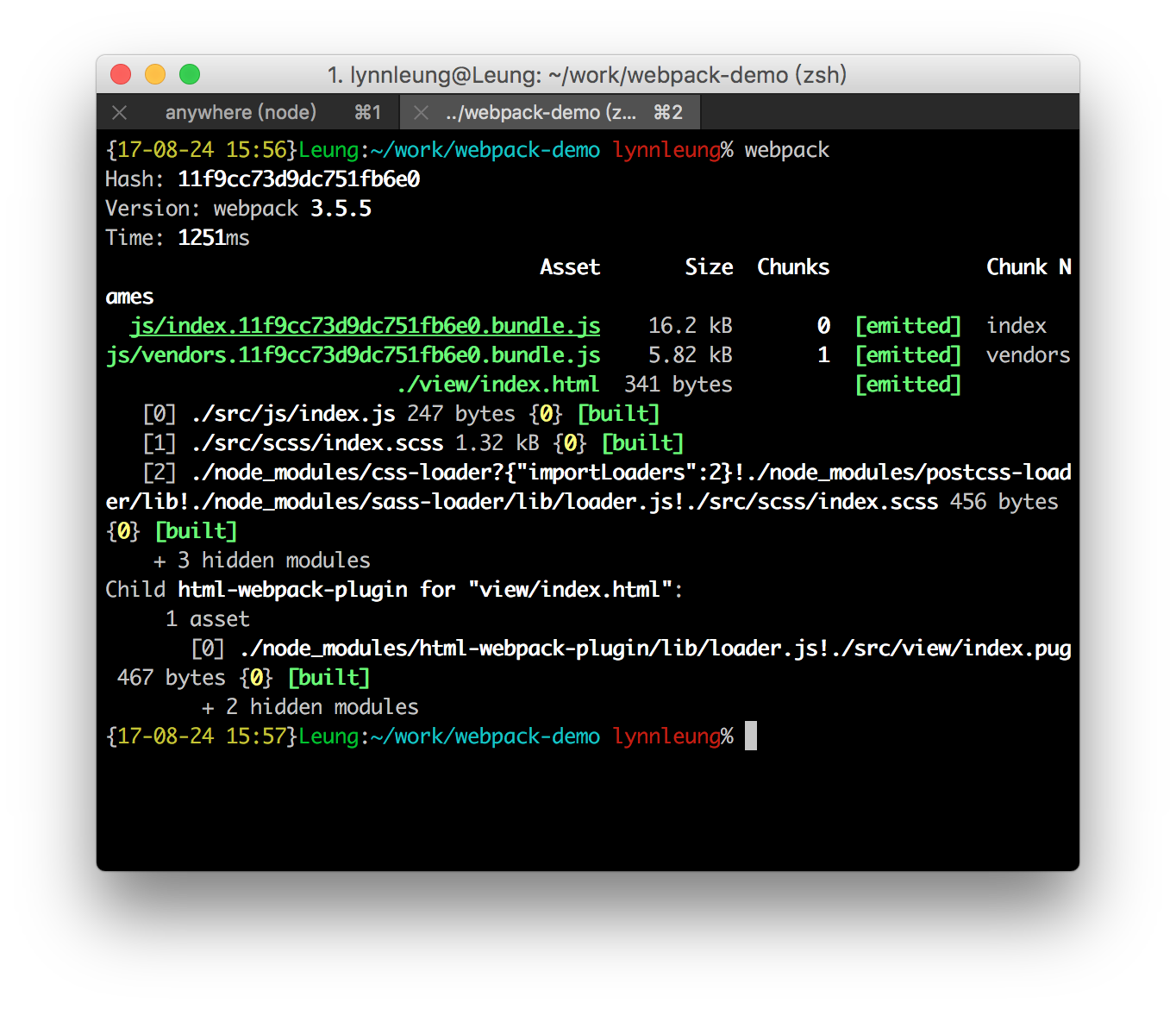Click the empty tab bar area right of tabs
This screenshot has width=1176, height=1009.
click(888, 113)
